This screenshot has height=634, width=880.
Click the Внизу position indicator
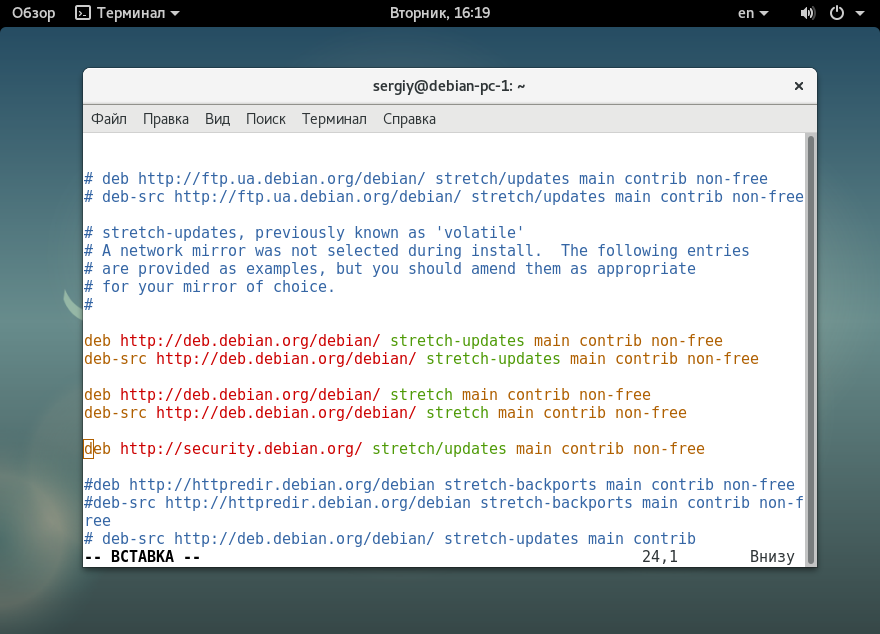tap(772, 557)
